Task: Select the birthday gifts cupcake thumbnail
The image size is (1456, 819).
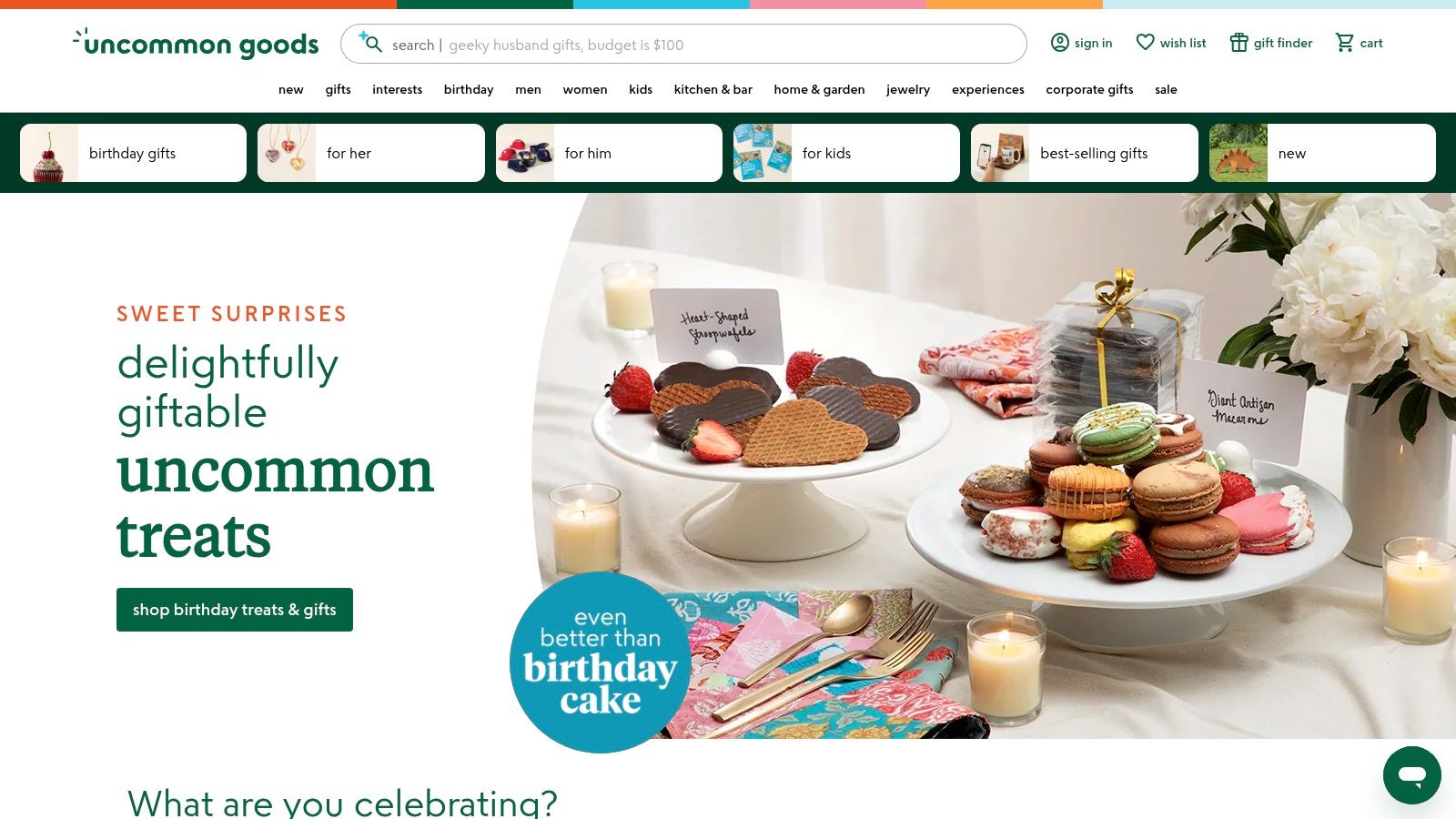Action: pyautogui.click(x=49, y=153)
